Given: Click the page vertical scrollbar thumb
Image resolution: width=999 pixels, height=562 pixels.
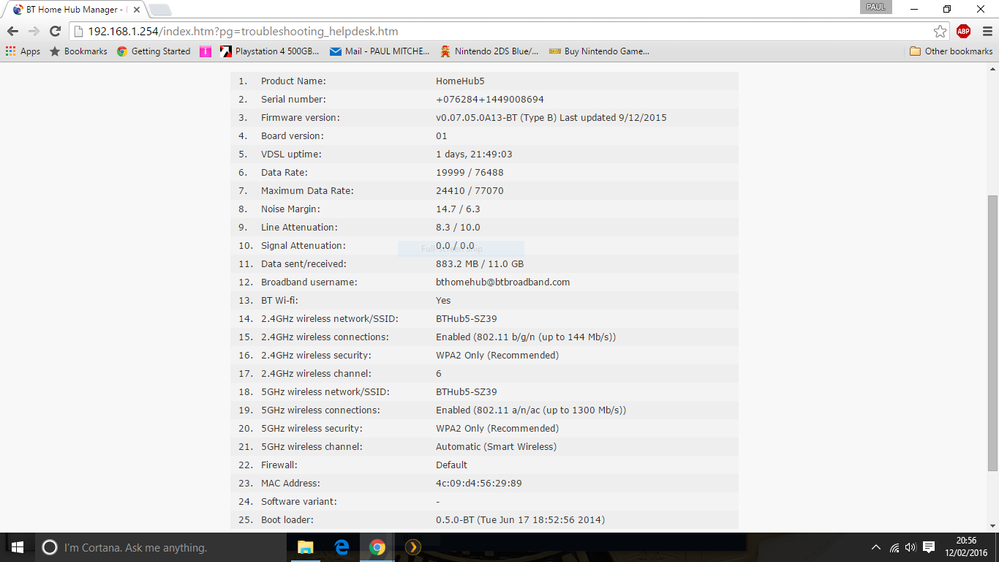Looking at the screenshot, I should point(993,333).
